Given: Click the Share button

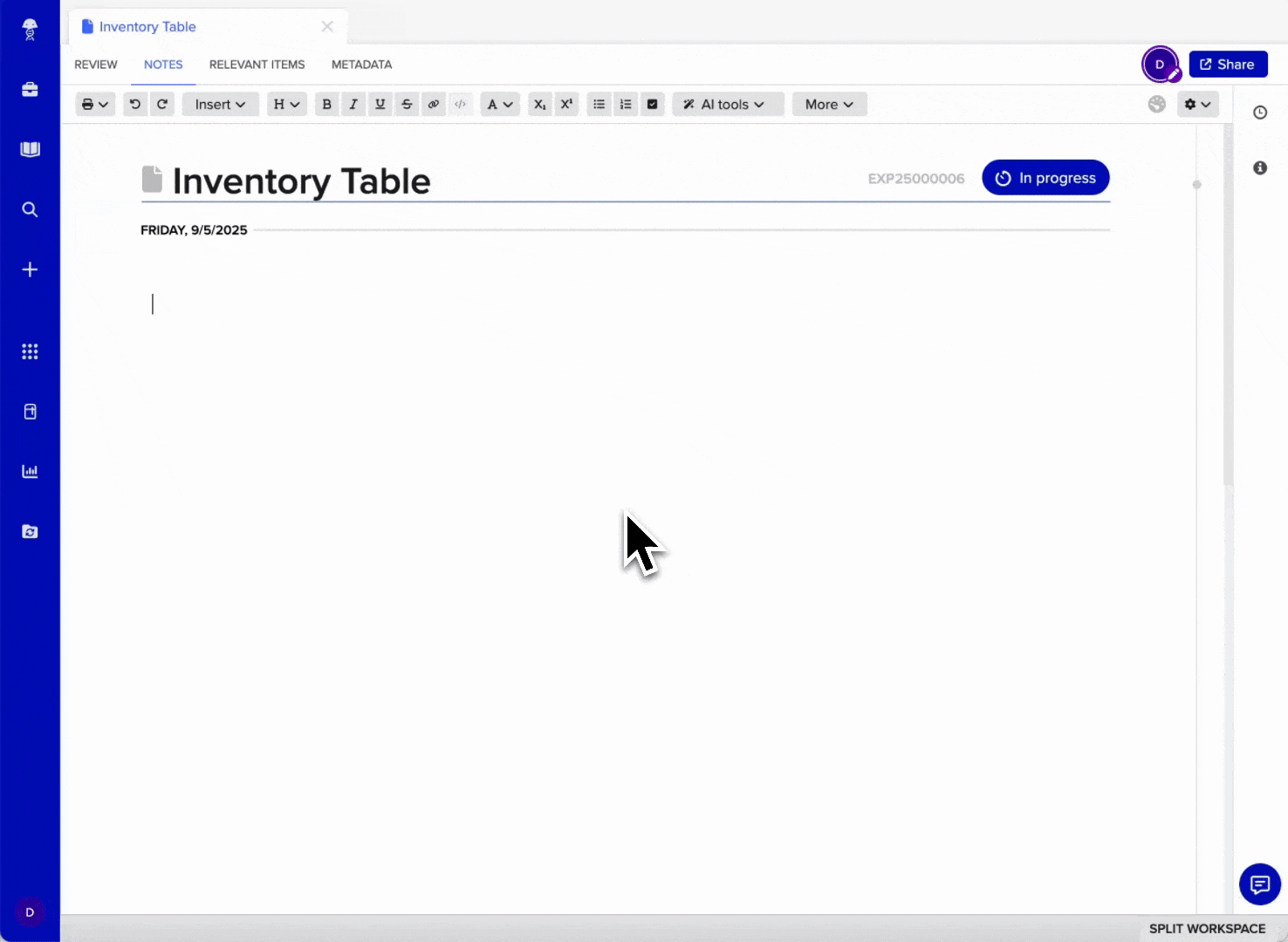Looking at the screenshot, I should (x=1228, y=64).
